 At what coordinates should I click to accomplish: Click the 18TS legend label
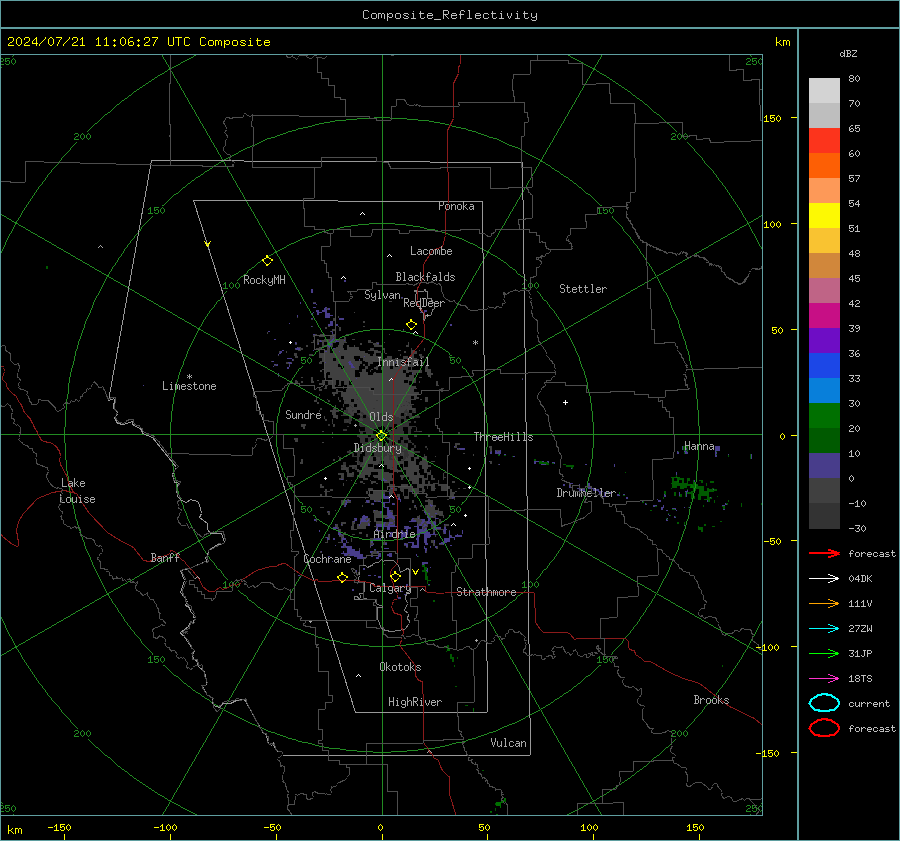click(x=860, y=679)
